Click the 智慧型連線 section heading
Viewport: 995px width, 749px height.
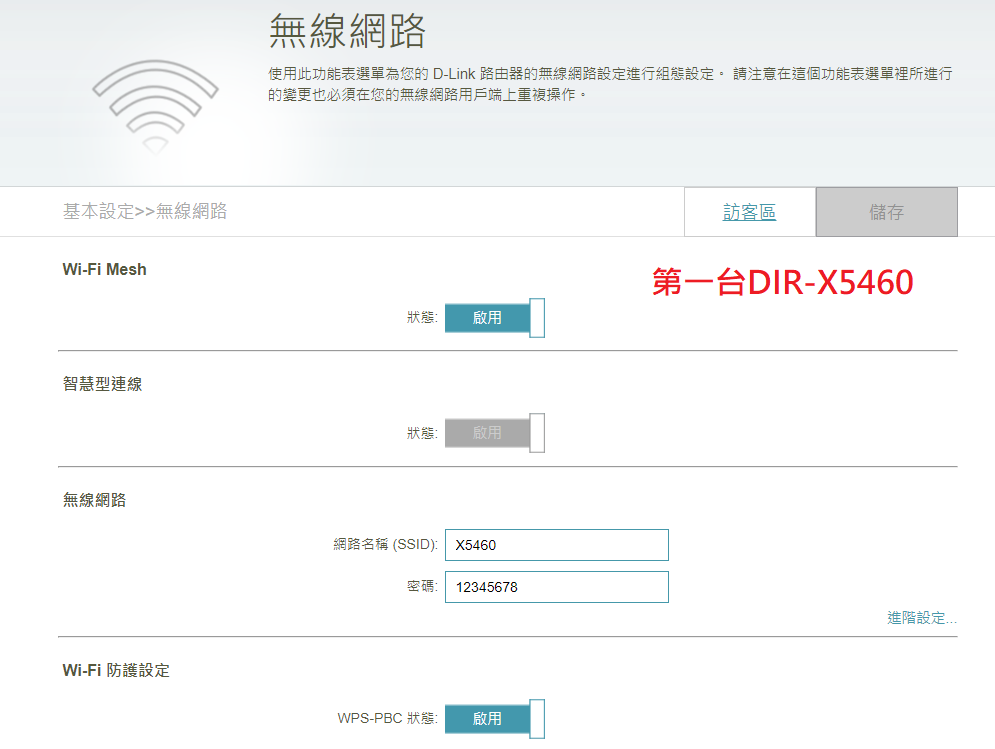pyautogui.click(x=102, y=384)
